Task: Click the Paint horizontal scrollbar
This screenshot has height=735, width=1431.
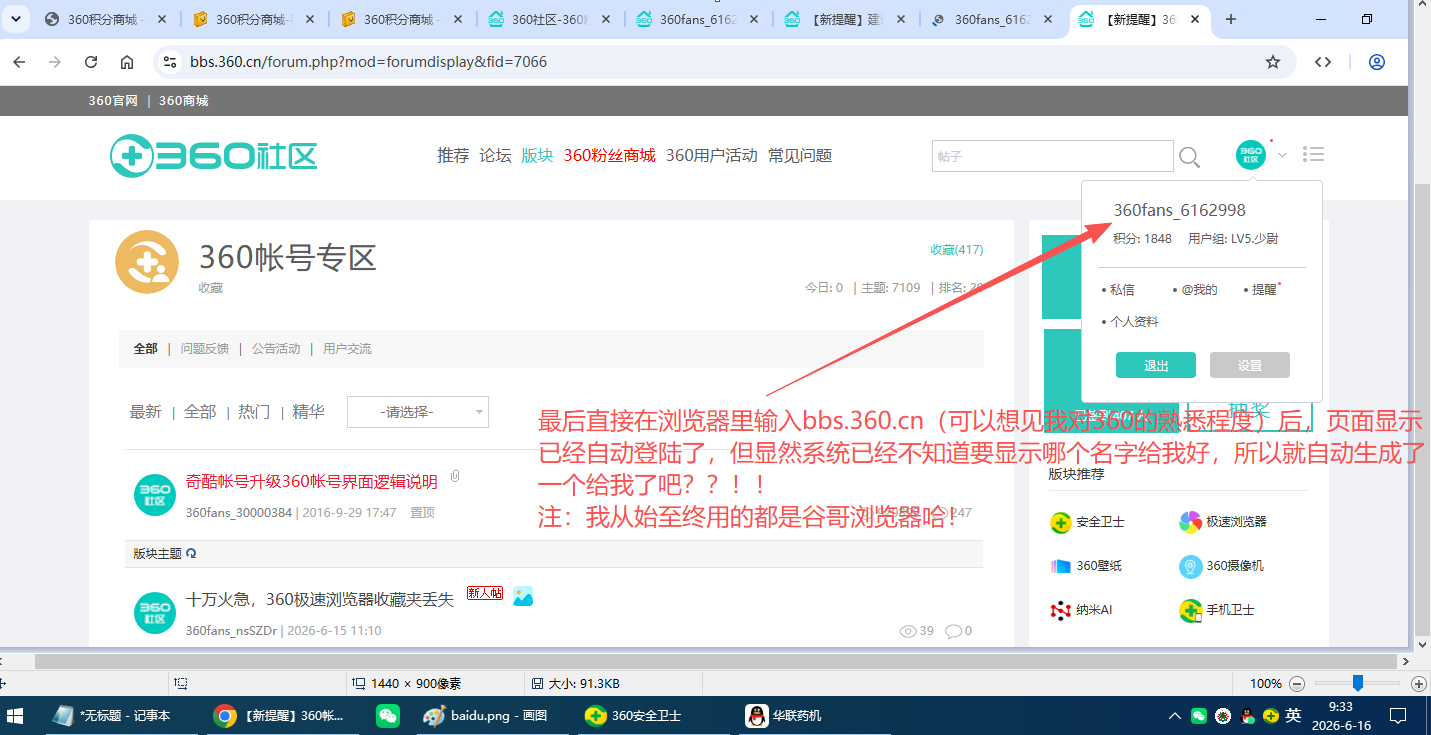Action: pos(717,662)
